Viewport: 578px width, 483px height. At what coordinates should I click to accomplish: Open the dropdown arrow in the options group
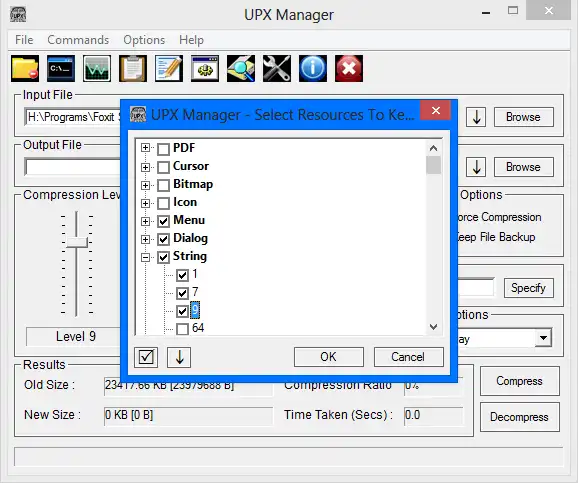[543, 338]
